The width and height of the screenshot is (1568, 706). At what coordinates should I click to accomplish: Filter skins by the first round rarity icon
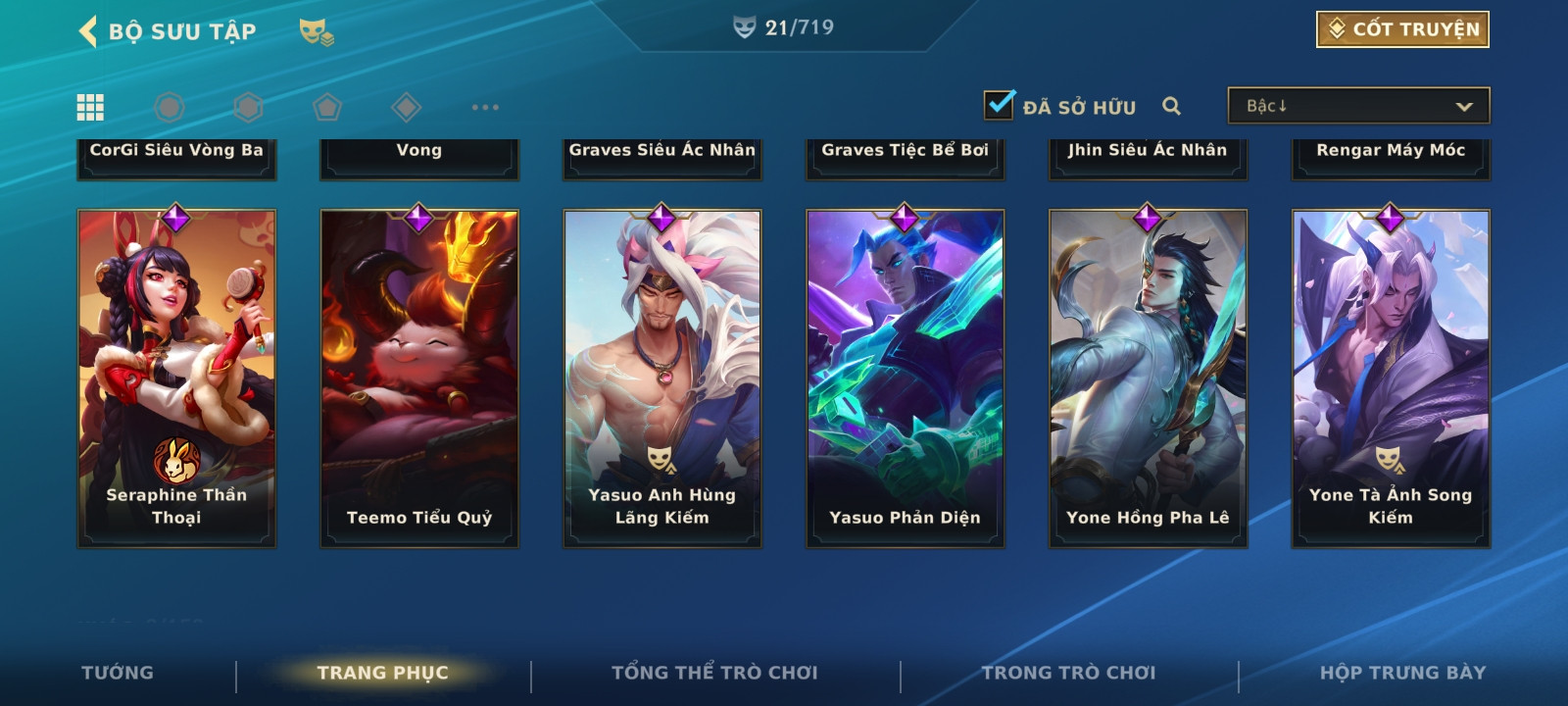[170, 107]
